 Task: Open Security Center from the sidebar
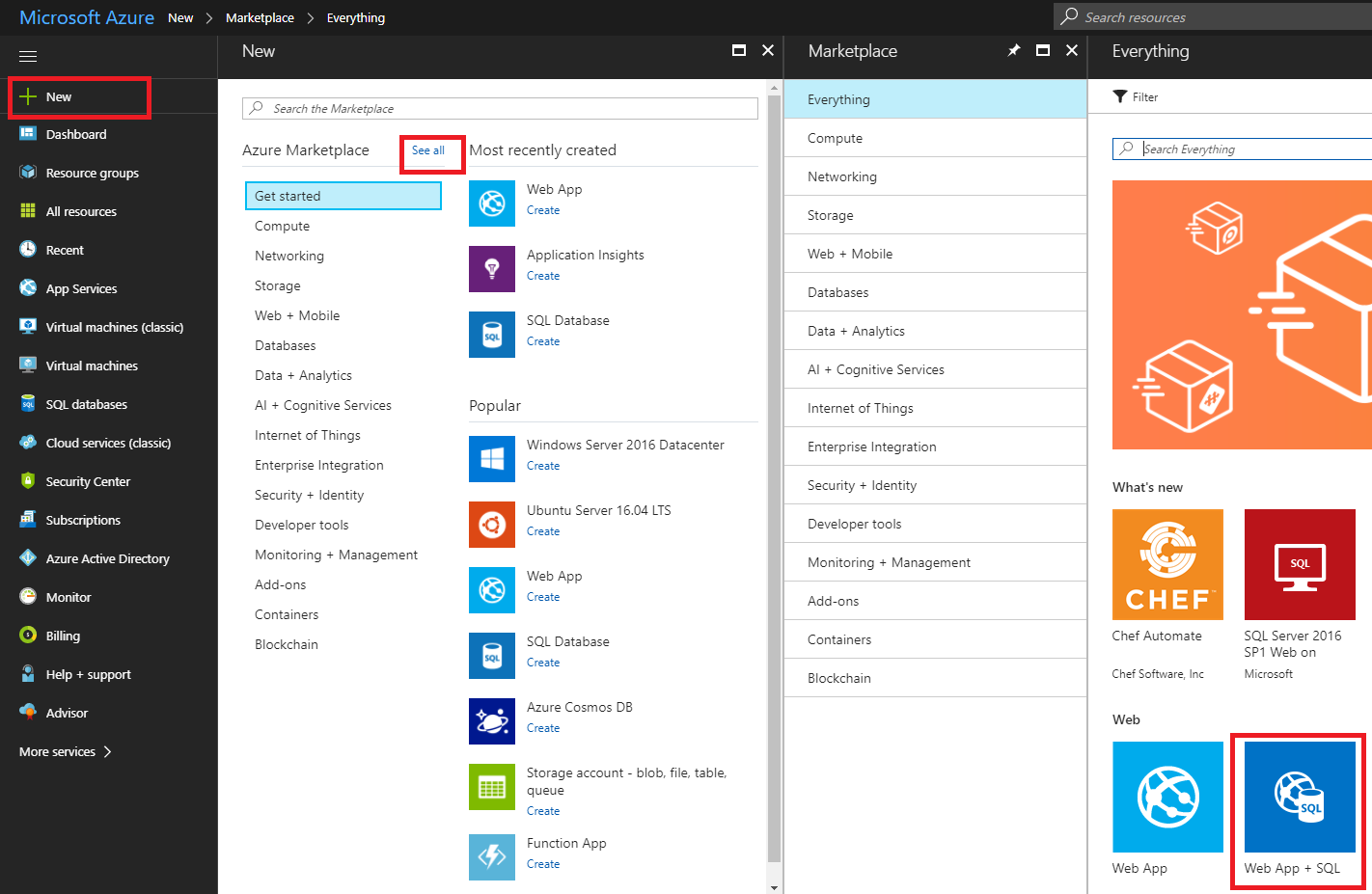(x=29, y=481)
